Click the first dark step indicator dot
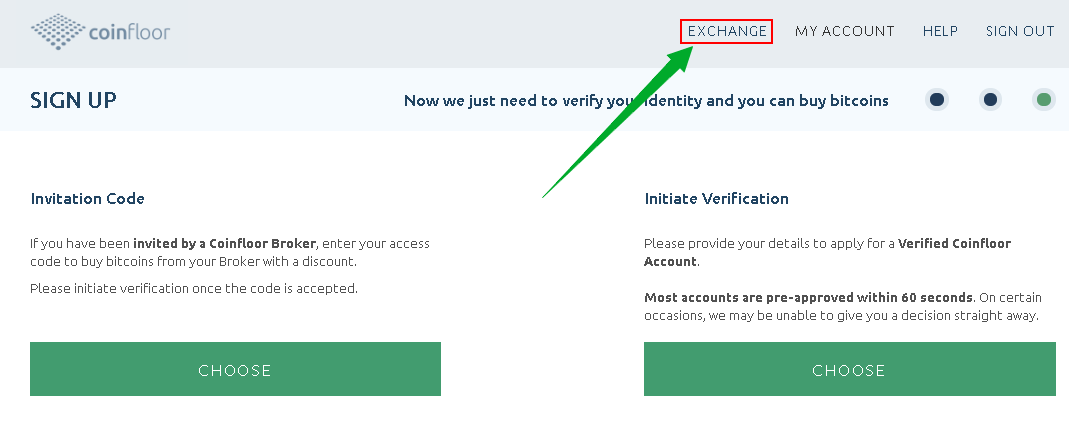 (937, 100)
